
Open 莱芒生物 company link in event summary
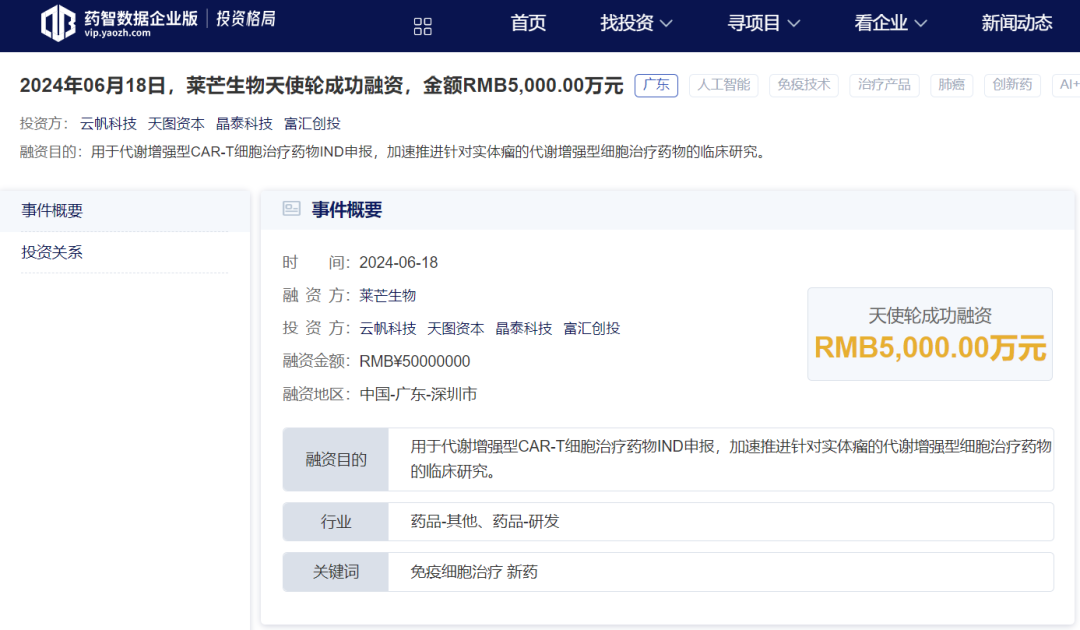pos(388,296)
